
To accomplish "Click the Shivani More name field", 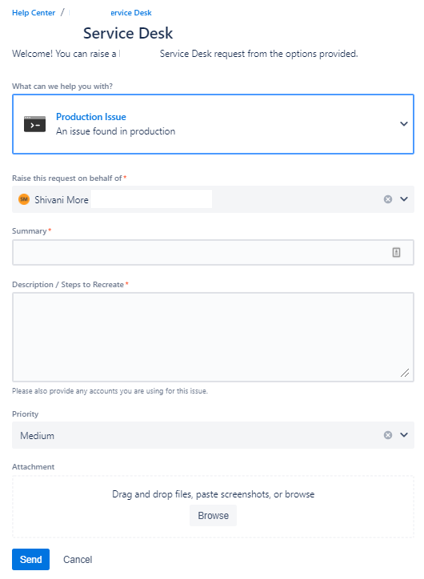I will tap(61, 200).
